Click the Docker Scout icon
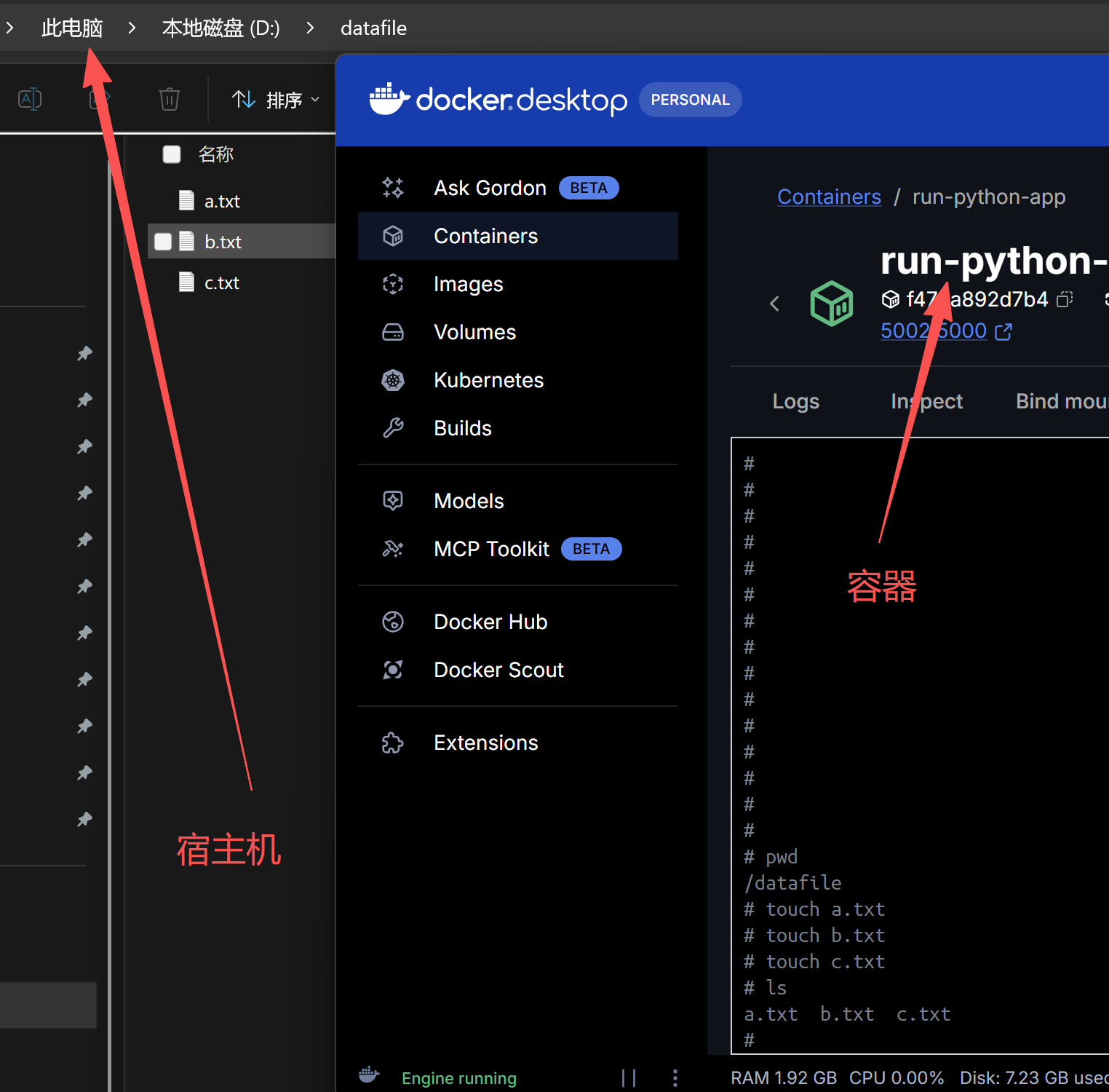 point(393,670)
